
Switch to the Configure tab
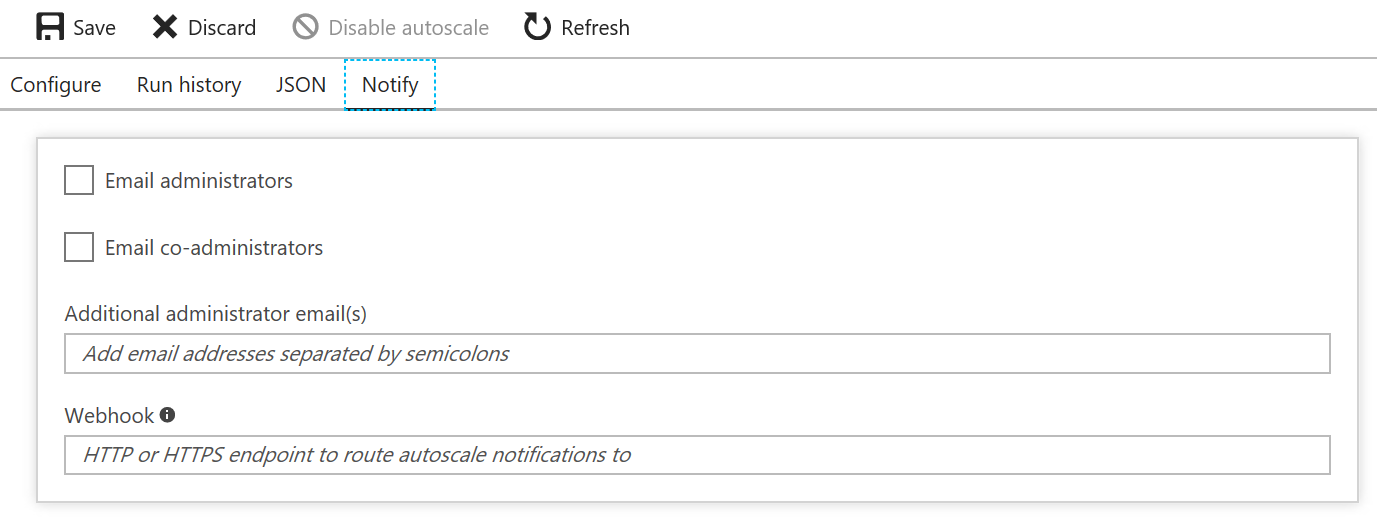56,85
